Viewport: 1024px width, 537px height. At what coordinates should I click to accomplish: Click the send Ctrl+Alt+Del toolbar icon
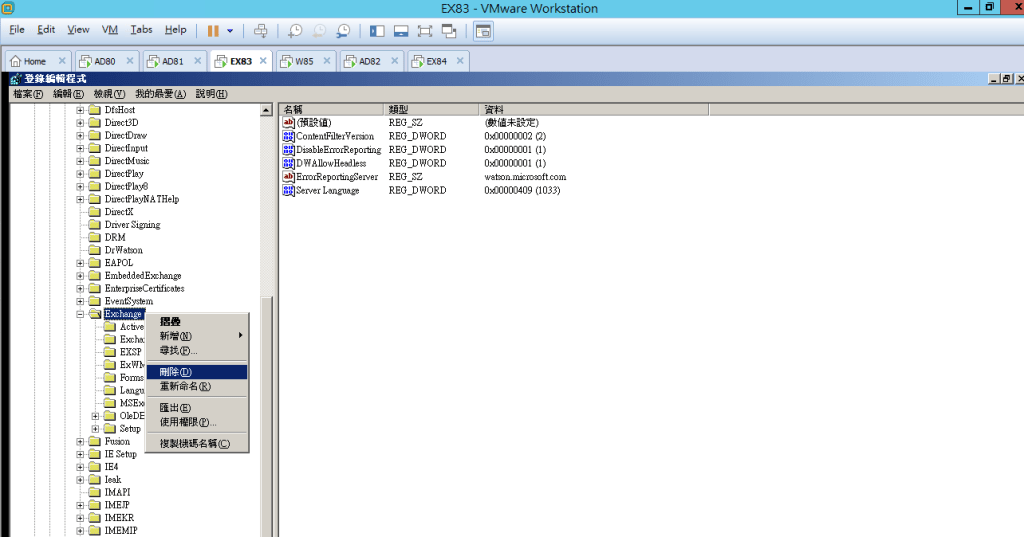[x=261, y=31]
